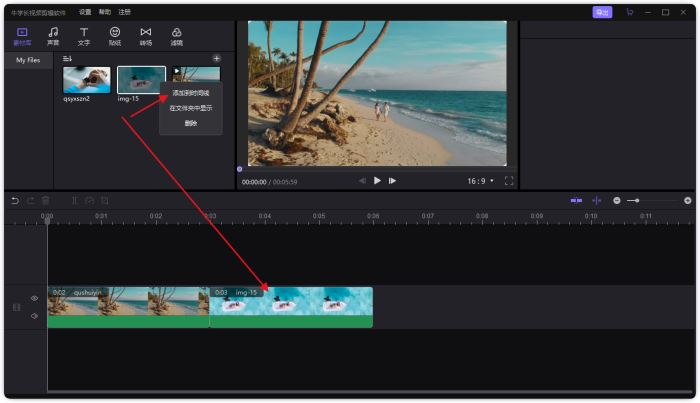This screenshot has height=403, width=700.
Task: Toggle the timeline snapping magnet button
Action: [x=576, y=201]
